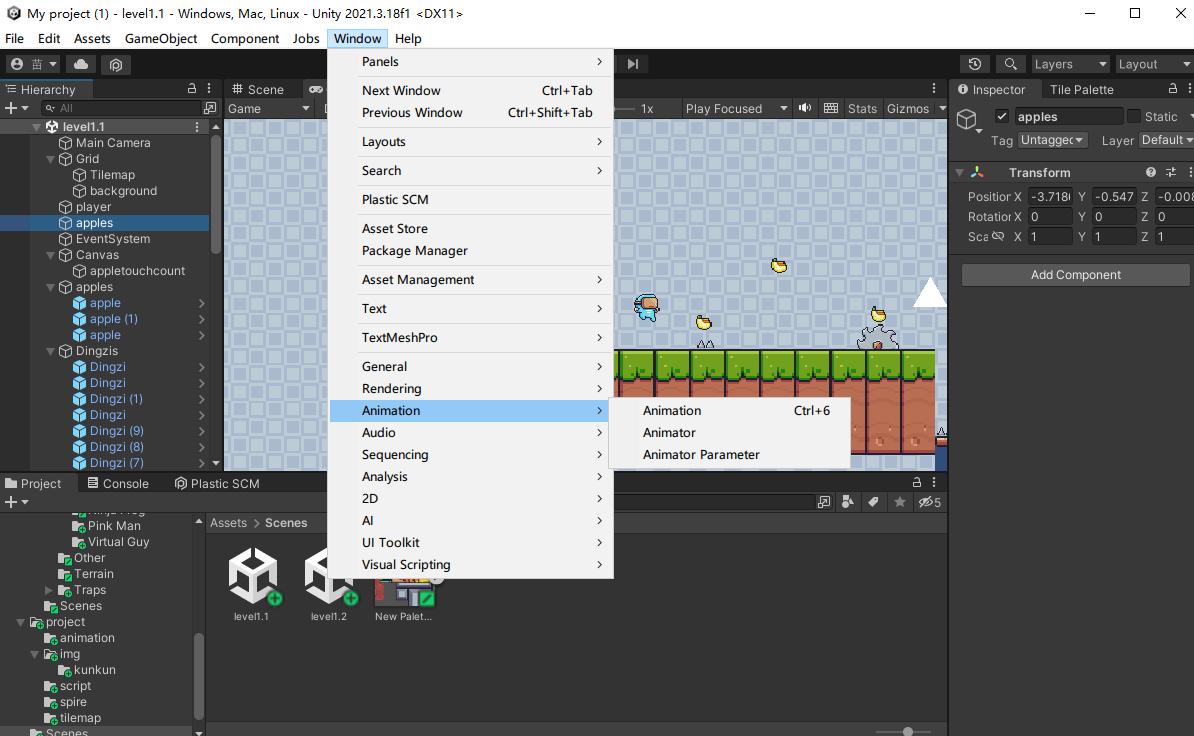The width and height of the screenshot is (1194, 736).
Task: Click the three-dot menu on the Hierarchy panel
Action: (x=207, y=88)
